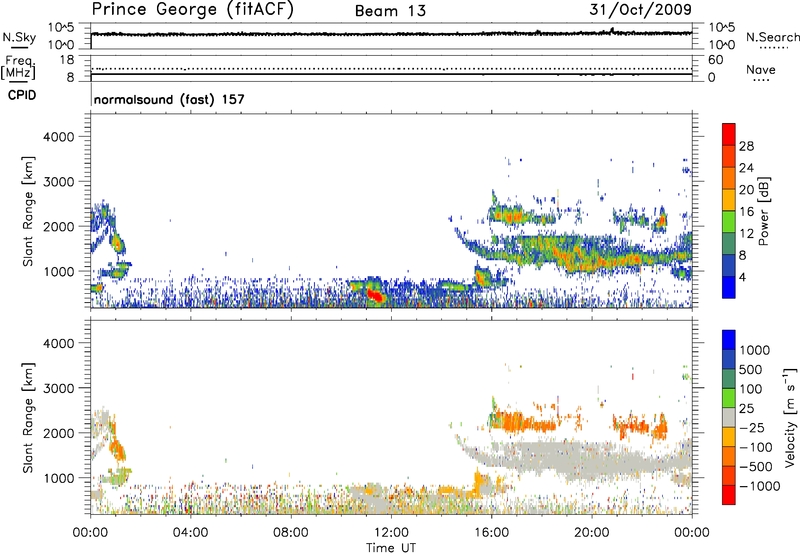
Task: Click the '08:00' time tick label
Action: 291,533
